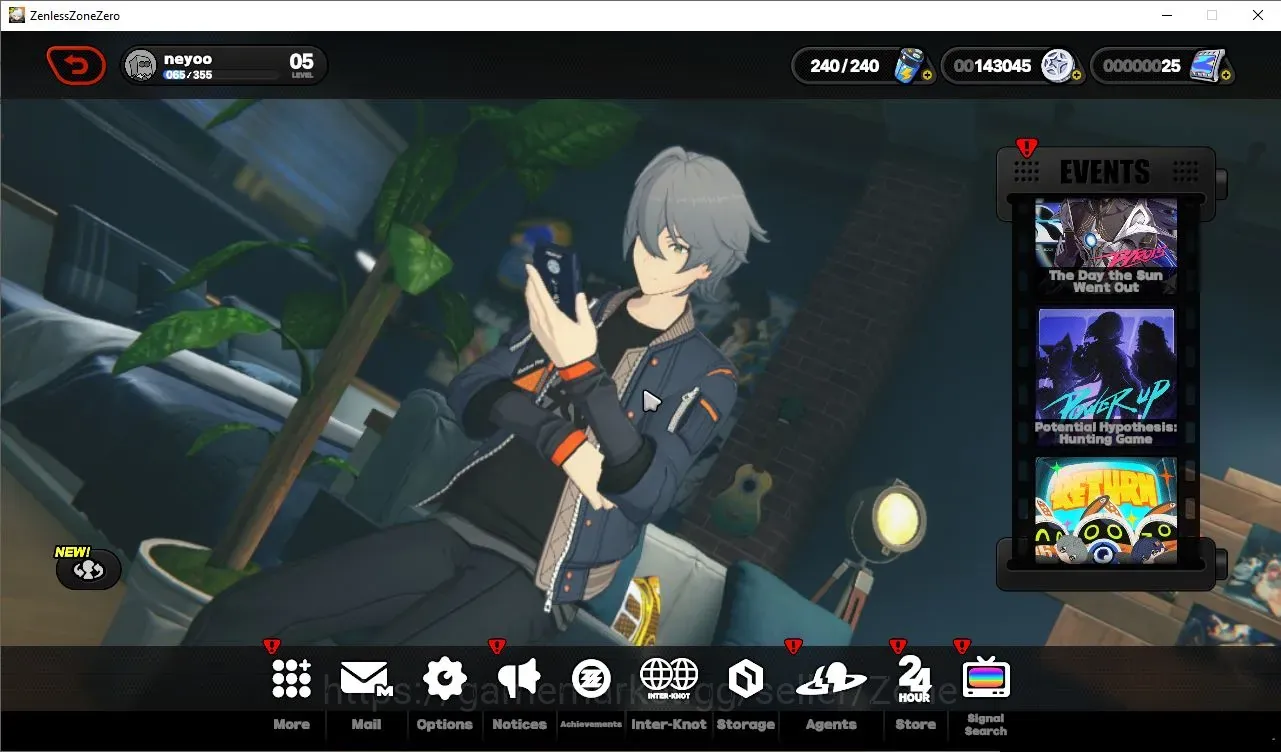Image resolution: width=1281 pixels, height=752 pixels.
Task: Click the EVENTS panel header
Action: (x=1105, y=171)
